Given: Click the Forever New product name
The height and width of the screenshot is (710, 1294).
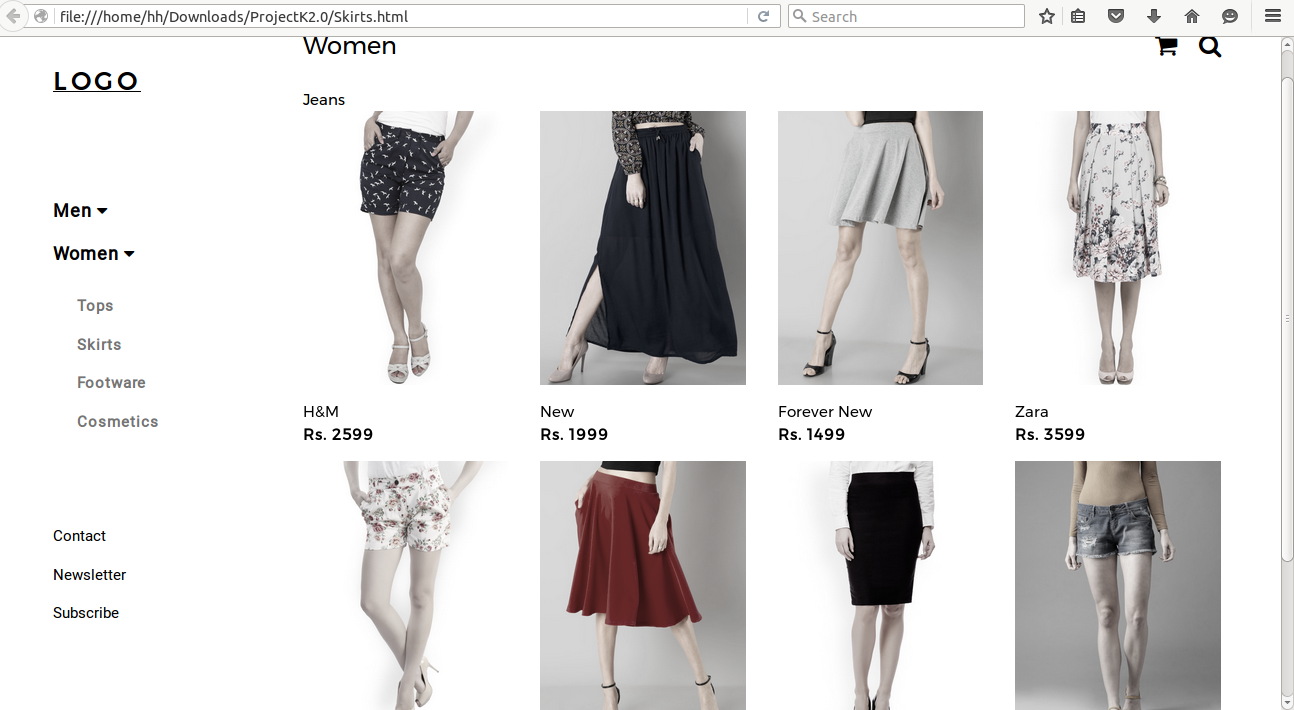Looking at the screenshot, I should coord(825,412).
